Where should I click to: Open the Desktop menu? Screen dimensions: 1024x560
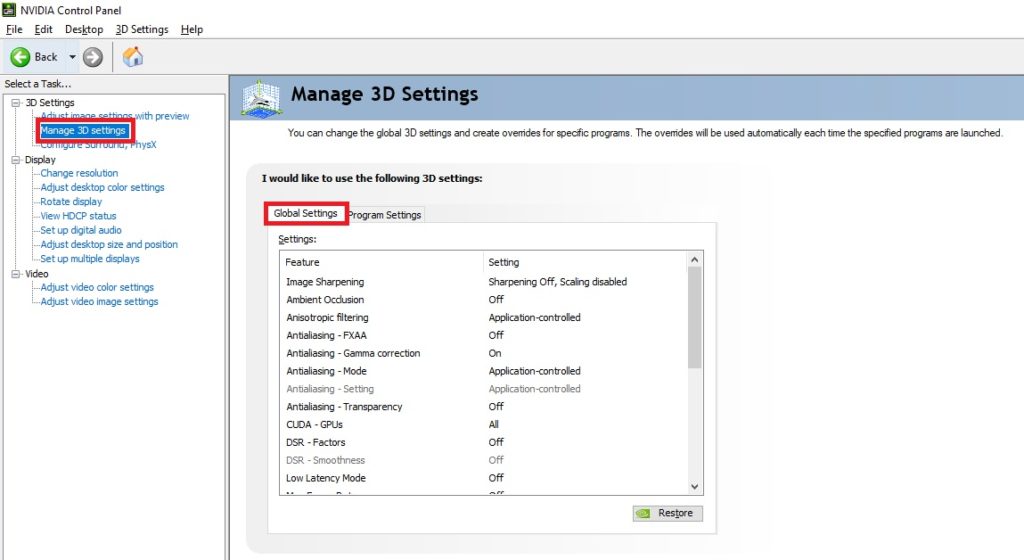pyautogui.click(x=84, y=29)
